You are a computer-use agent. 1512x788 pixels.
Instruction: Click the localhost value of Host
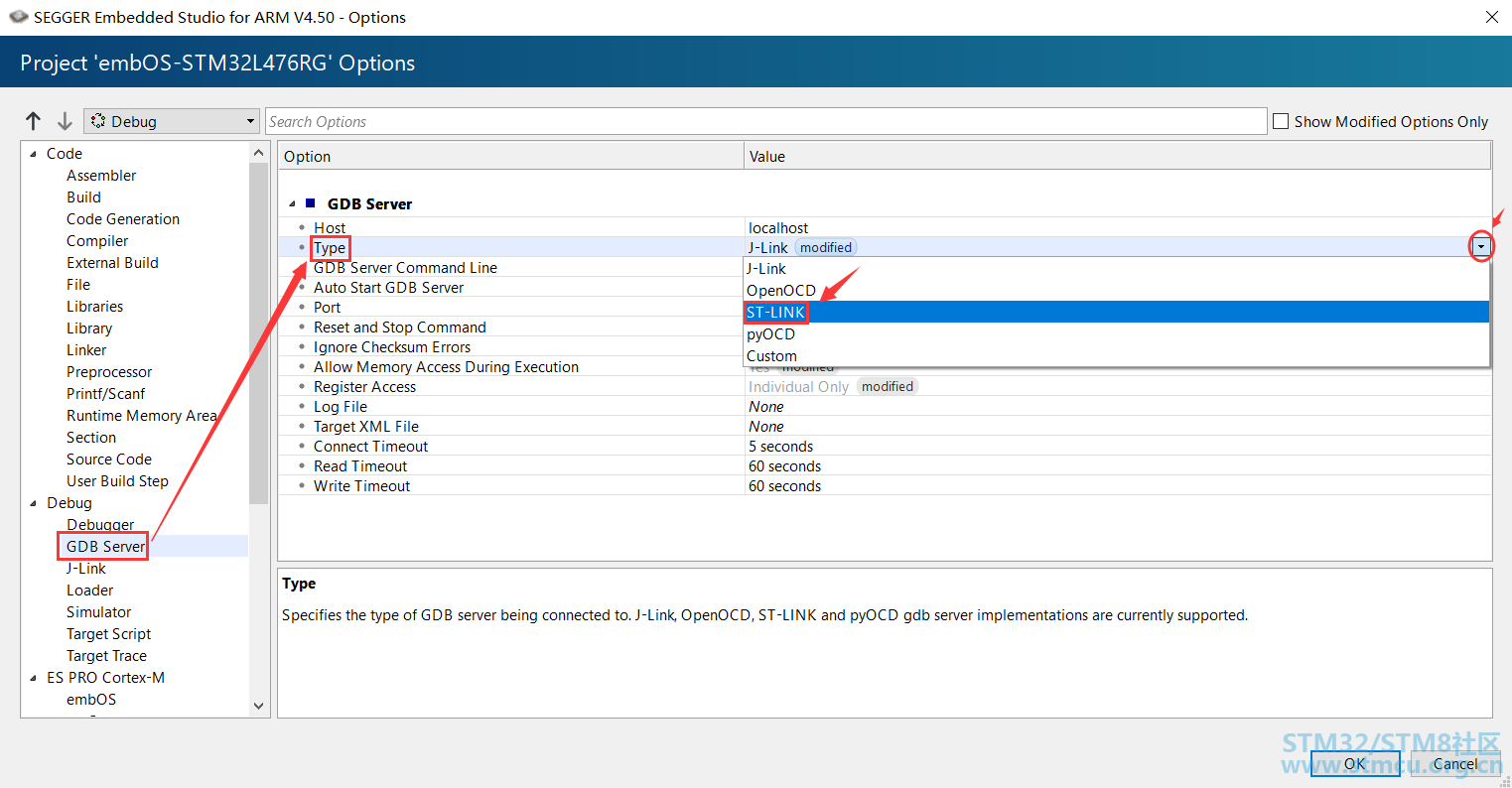(778, 228)
